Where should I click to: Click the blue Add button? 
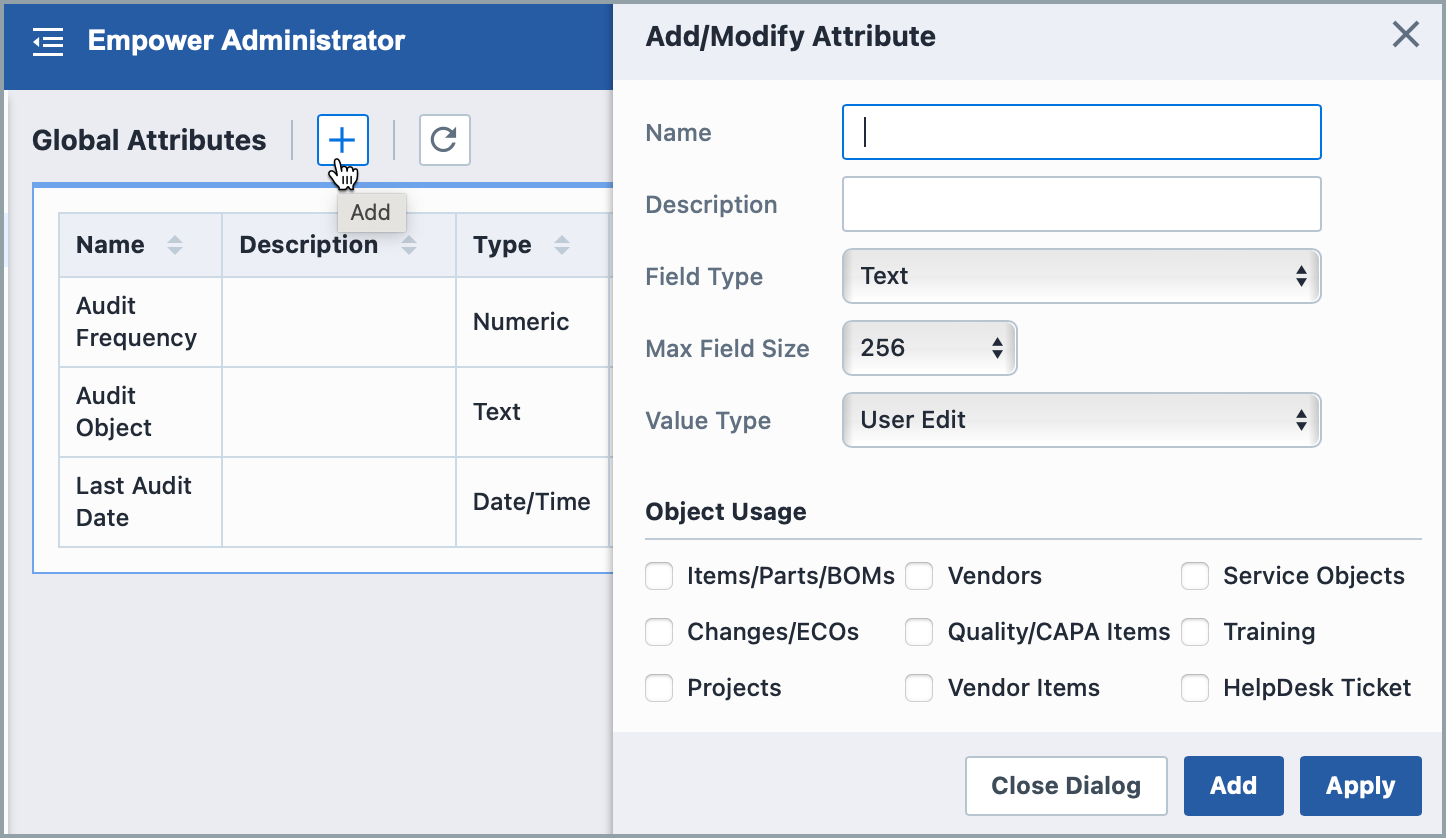point(1233,786)
